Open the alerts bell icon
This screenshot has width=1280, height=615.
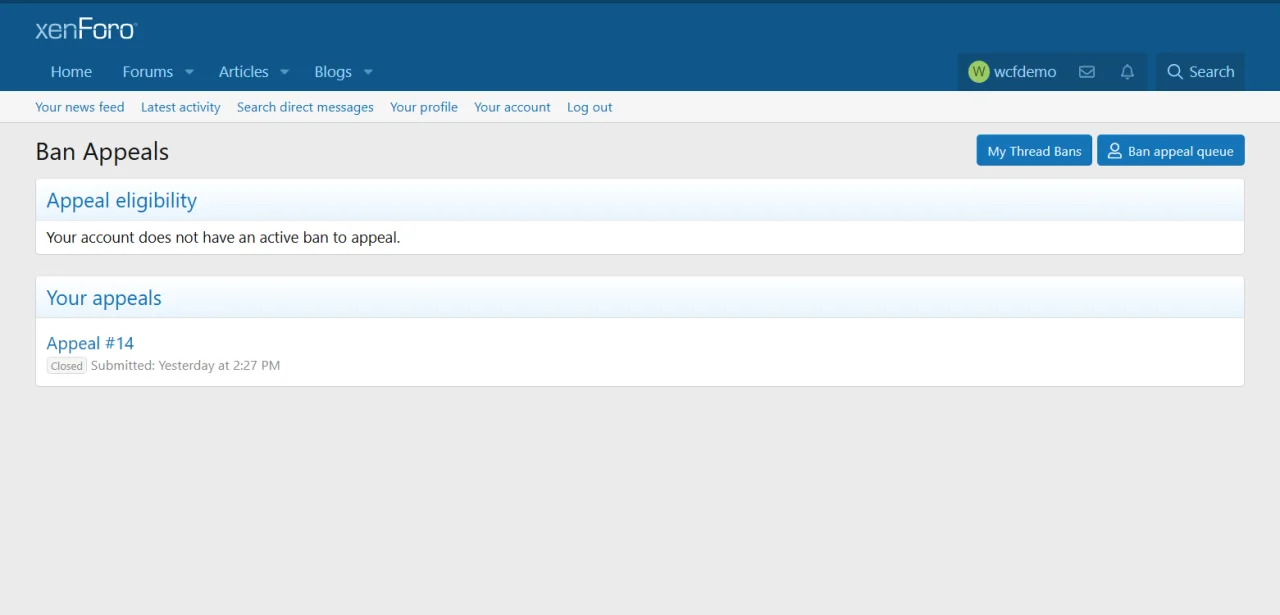tap(1127, 72)
